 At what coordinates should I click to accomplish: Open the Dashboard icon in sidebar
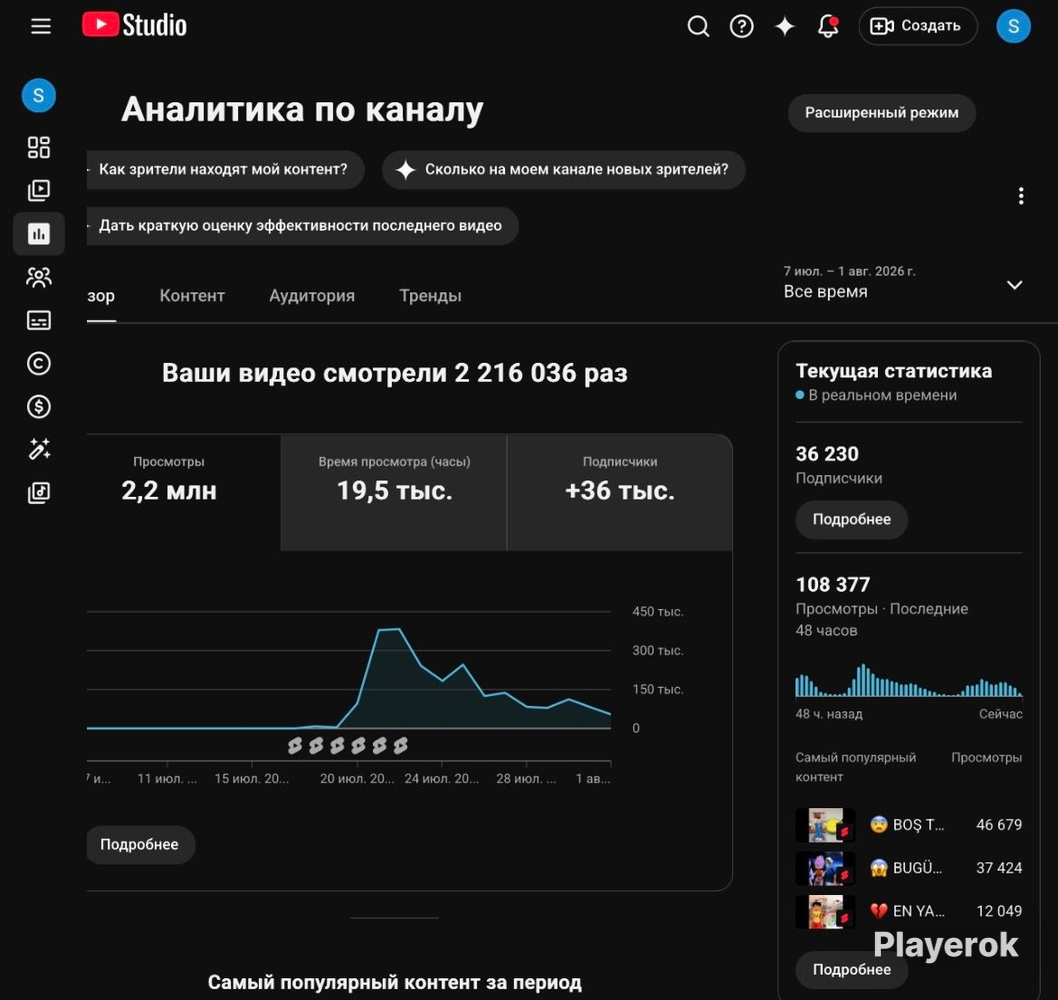pos(38,147)
